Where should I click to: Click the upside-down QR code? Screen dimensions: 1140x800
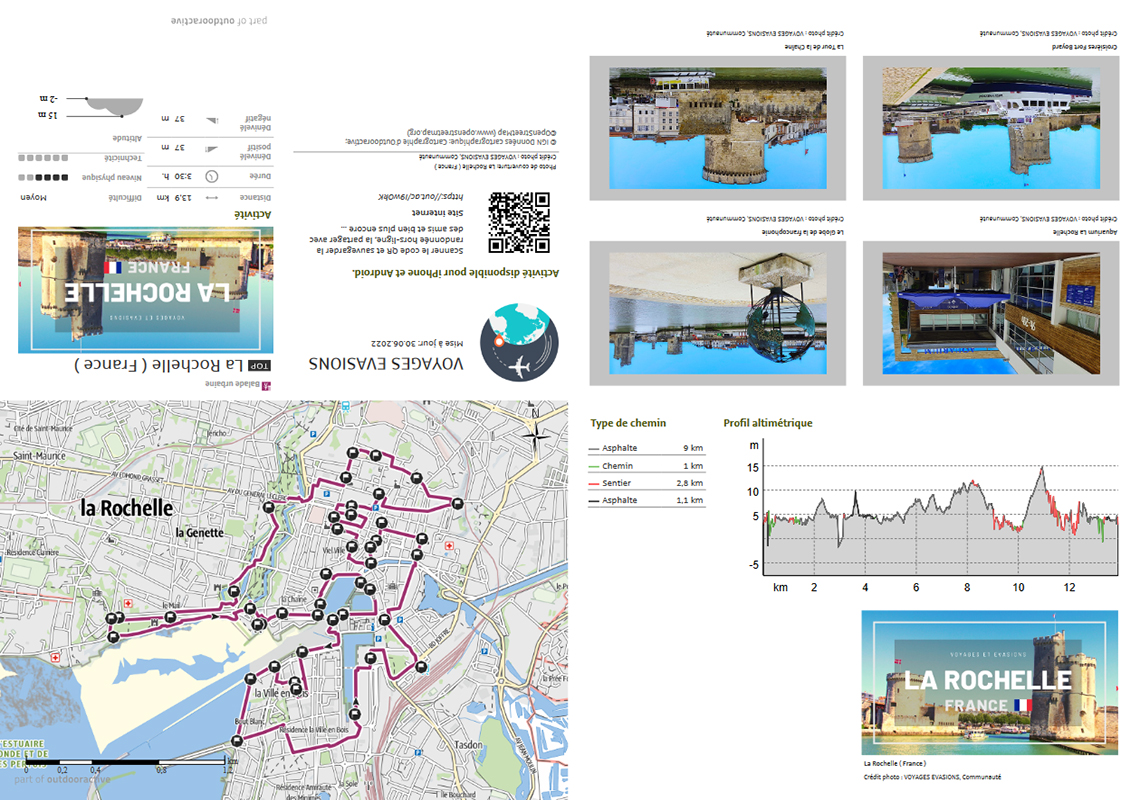pyautogui.click(x=519, y=223)
